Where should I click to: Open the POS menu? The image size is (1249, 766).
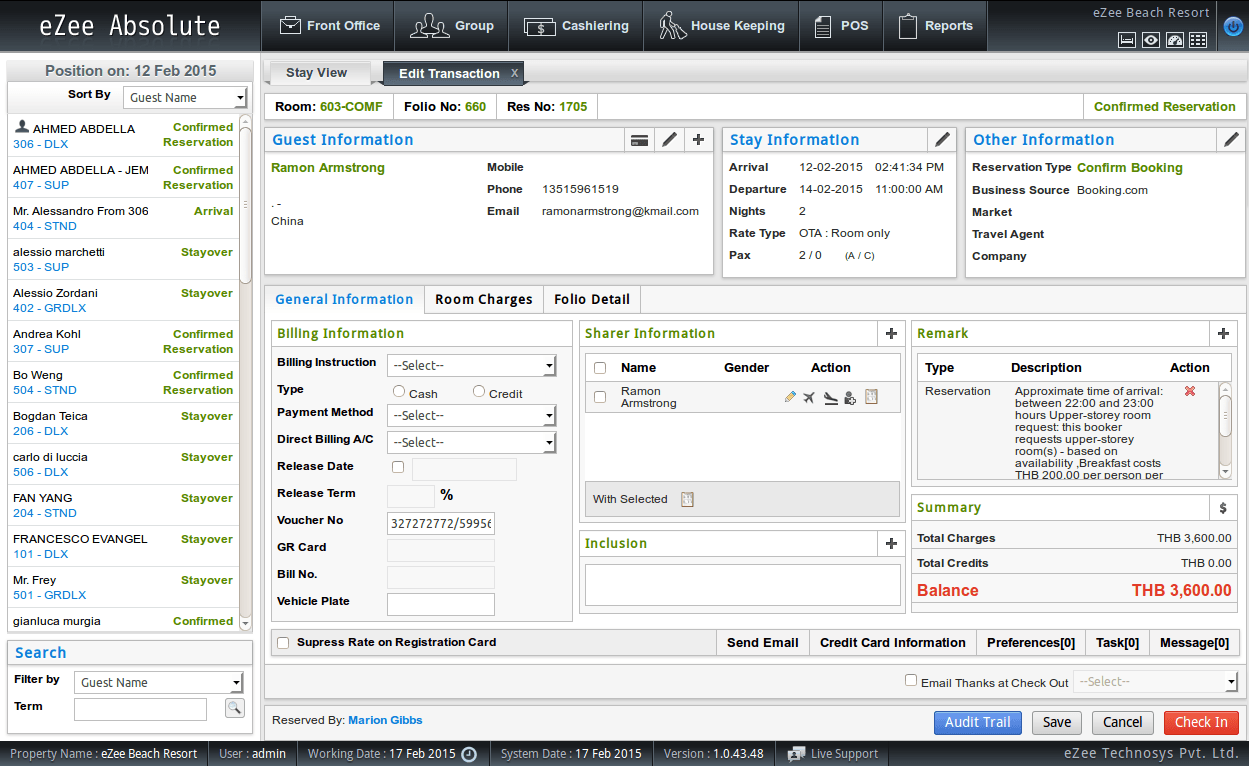pos(840,26)
